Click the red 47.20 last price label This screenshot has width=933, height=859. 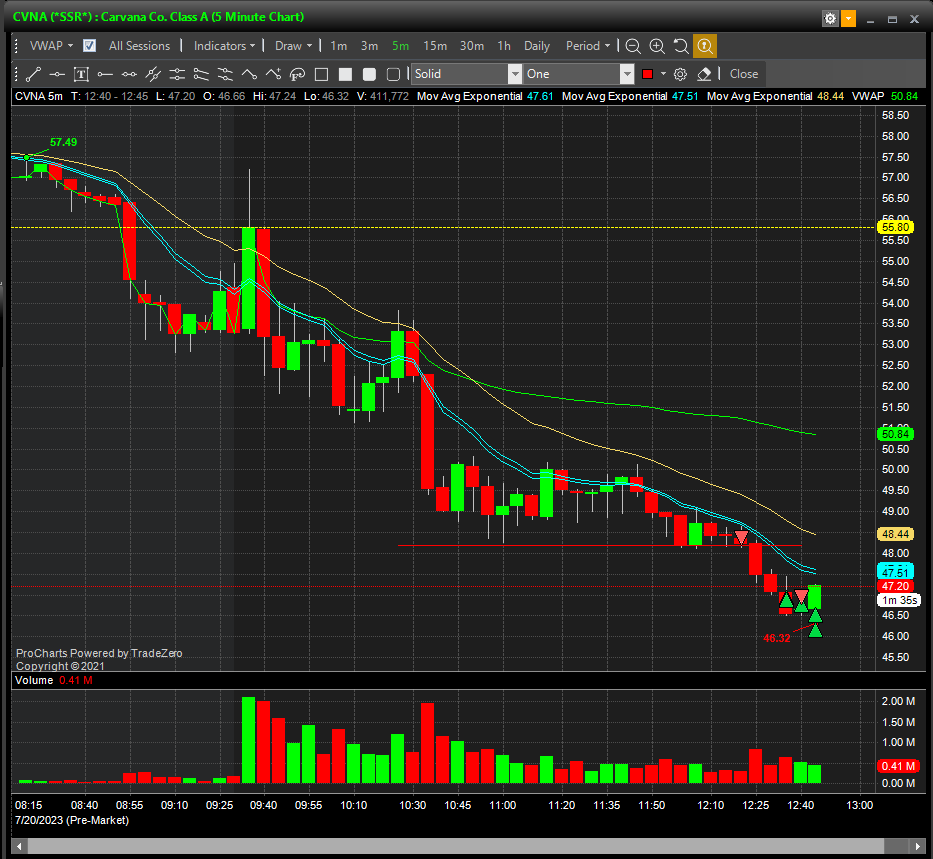coord(896,587)
